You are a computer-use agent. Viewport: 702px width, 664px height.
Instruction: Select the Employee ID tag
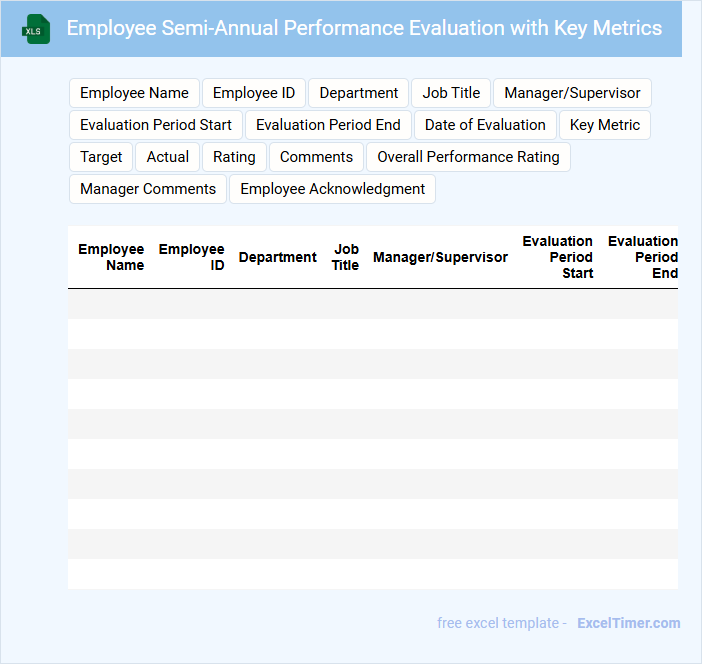(x=254, y=93)
